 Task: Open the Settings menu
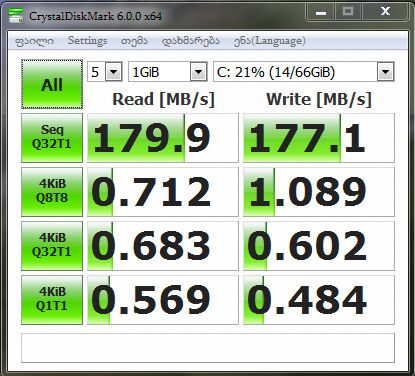[x=87, y=41]
